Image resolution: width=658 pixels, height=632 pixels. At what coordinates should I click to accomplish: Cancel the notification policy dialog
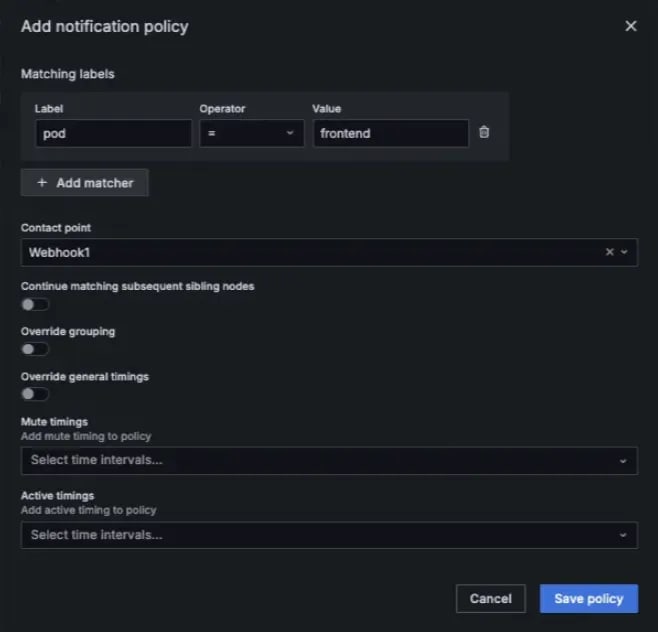[491, 598]
